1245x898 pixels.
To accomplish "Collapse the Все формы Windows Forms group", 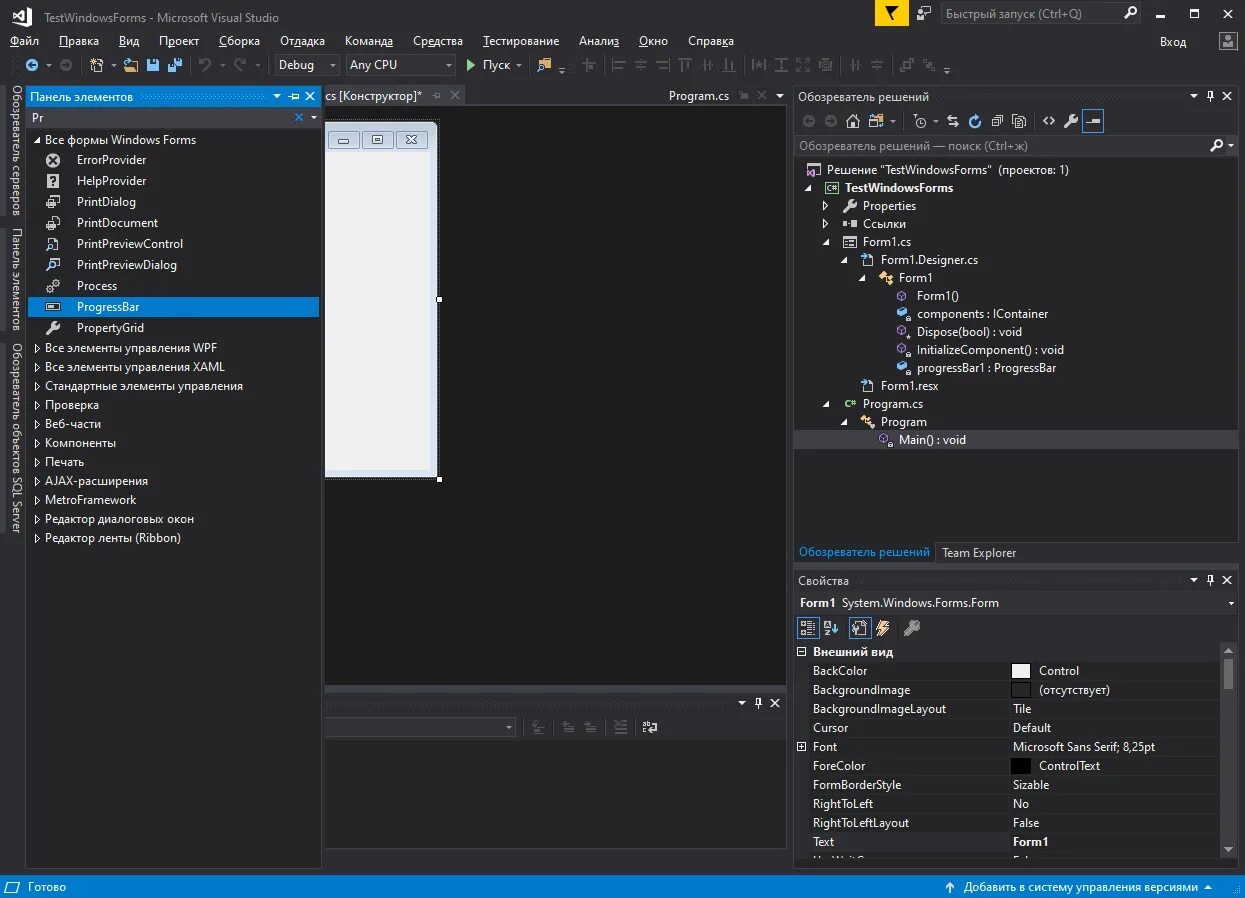I will coord(37,140).
